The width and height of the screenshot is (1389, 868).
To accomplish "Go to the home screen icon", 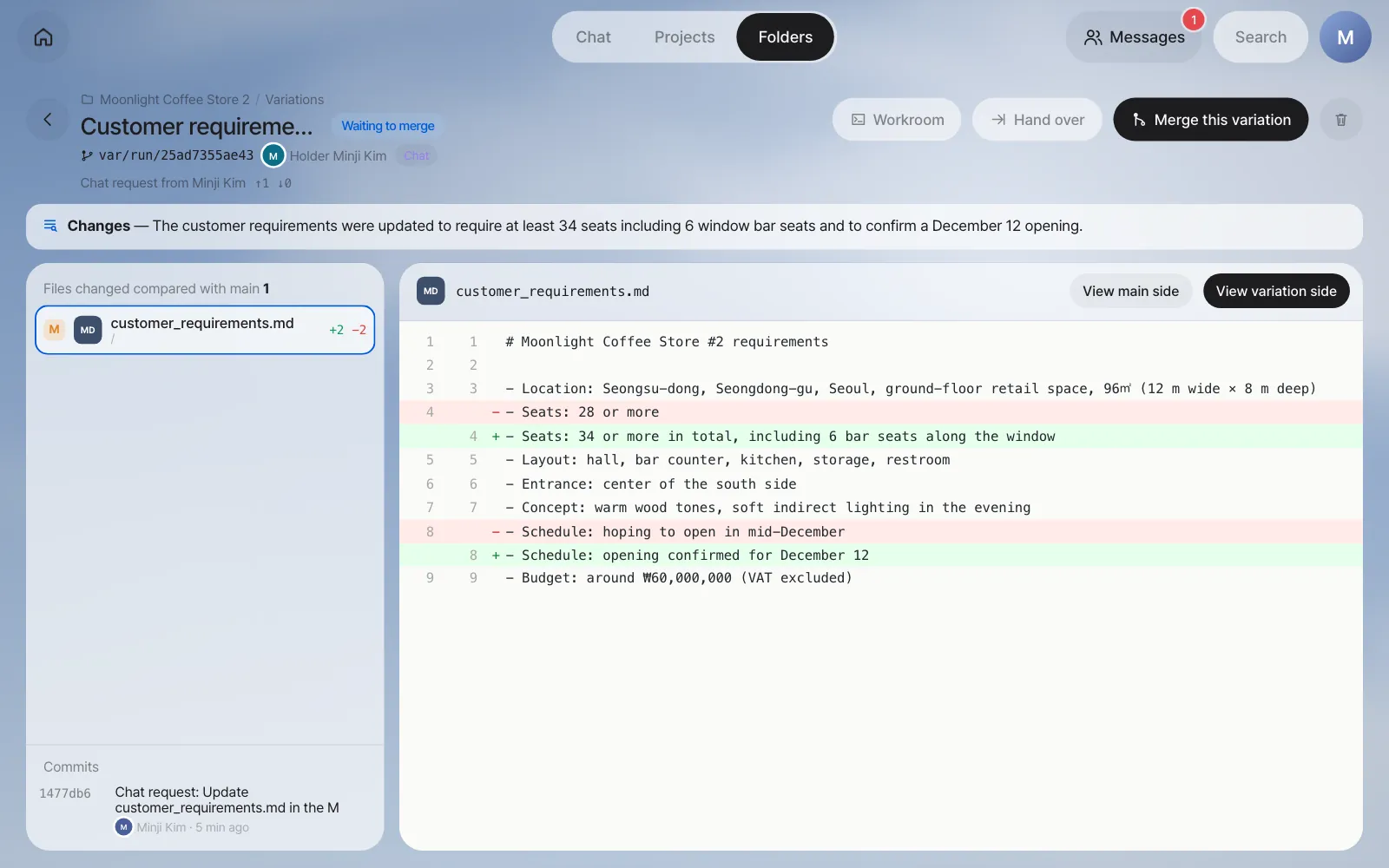I will 43,37.
